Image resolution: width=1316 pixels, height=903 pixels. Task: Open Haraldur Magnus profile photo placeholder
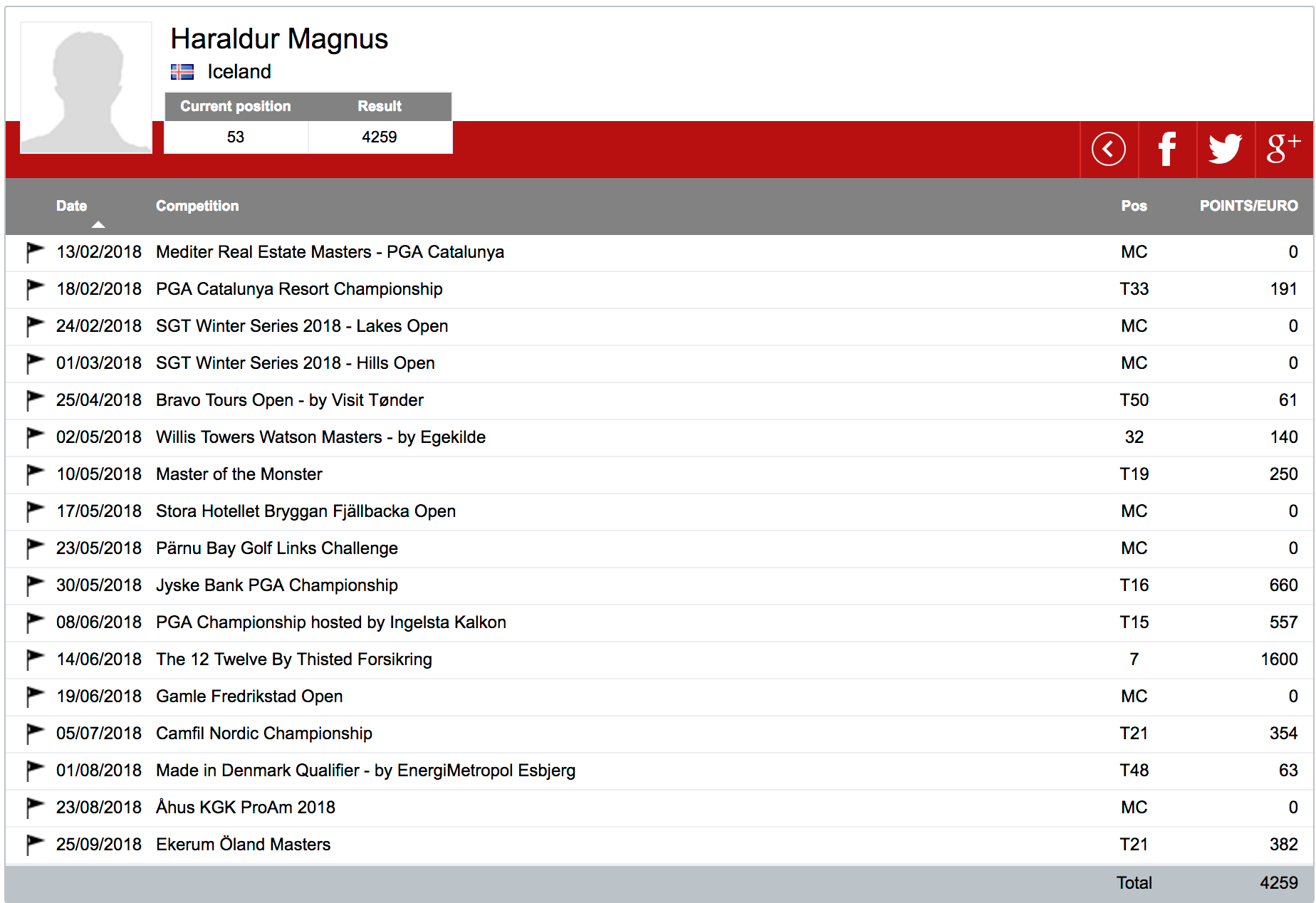(x=86, y=88)
